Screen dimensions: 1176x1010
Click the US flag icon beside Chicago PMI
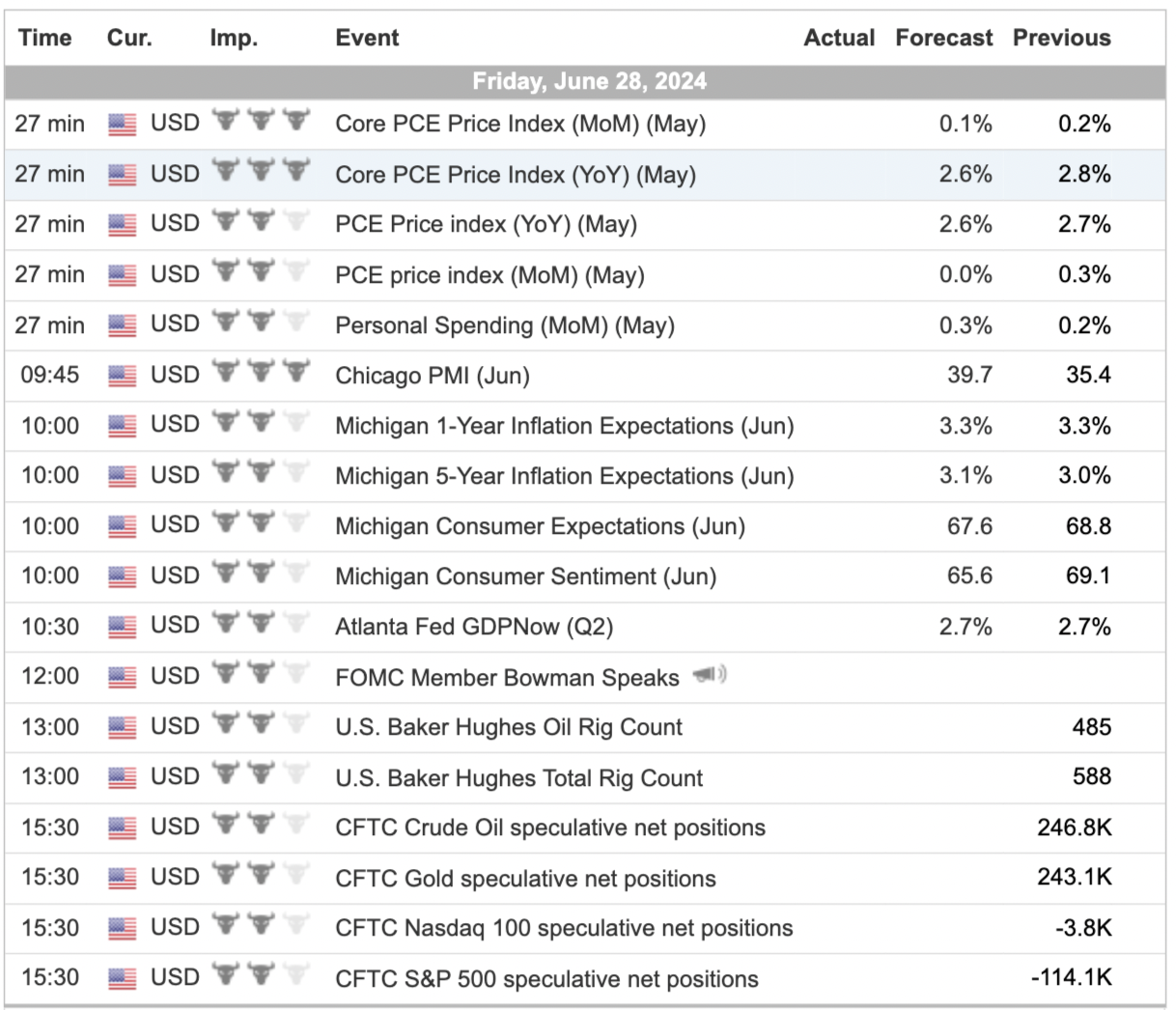point(122,376)
